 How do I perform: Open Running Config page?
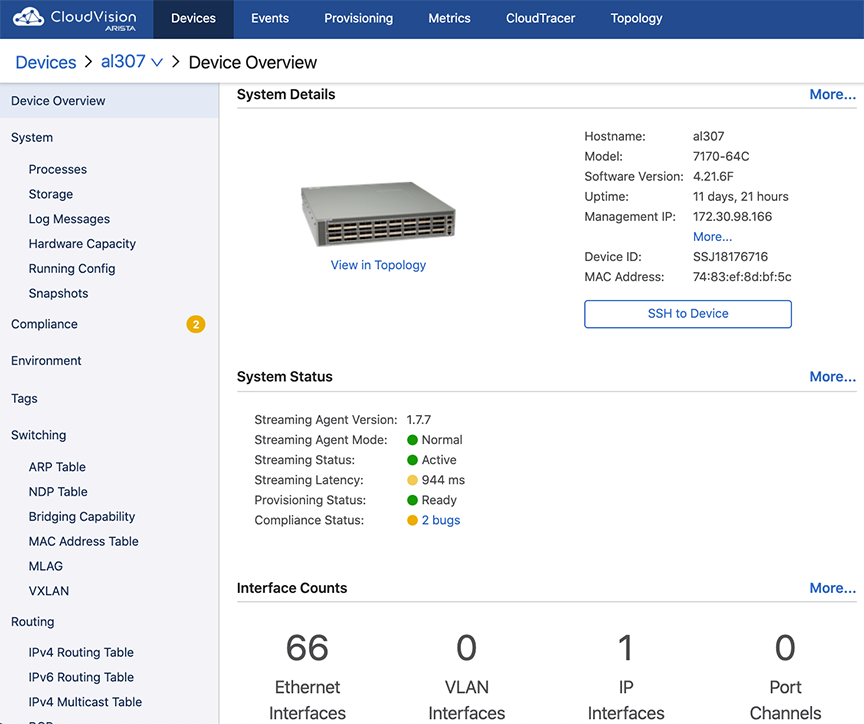(72, 269)
